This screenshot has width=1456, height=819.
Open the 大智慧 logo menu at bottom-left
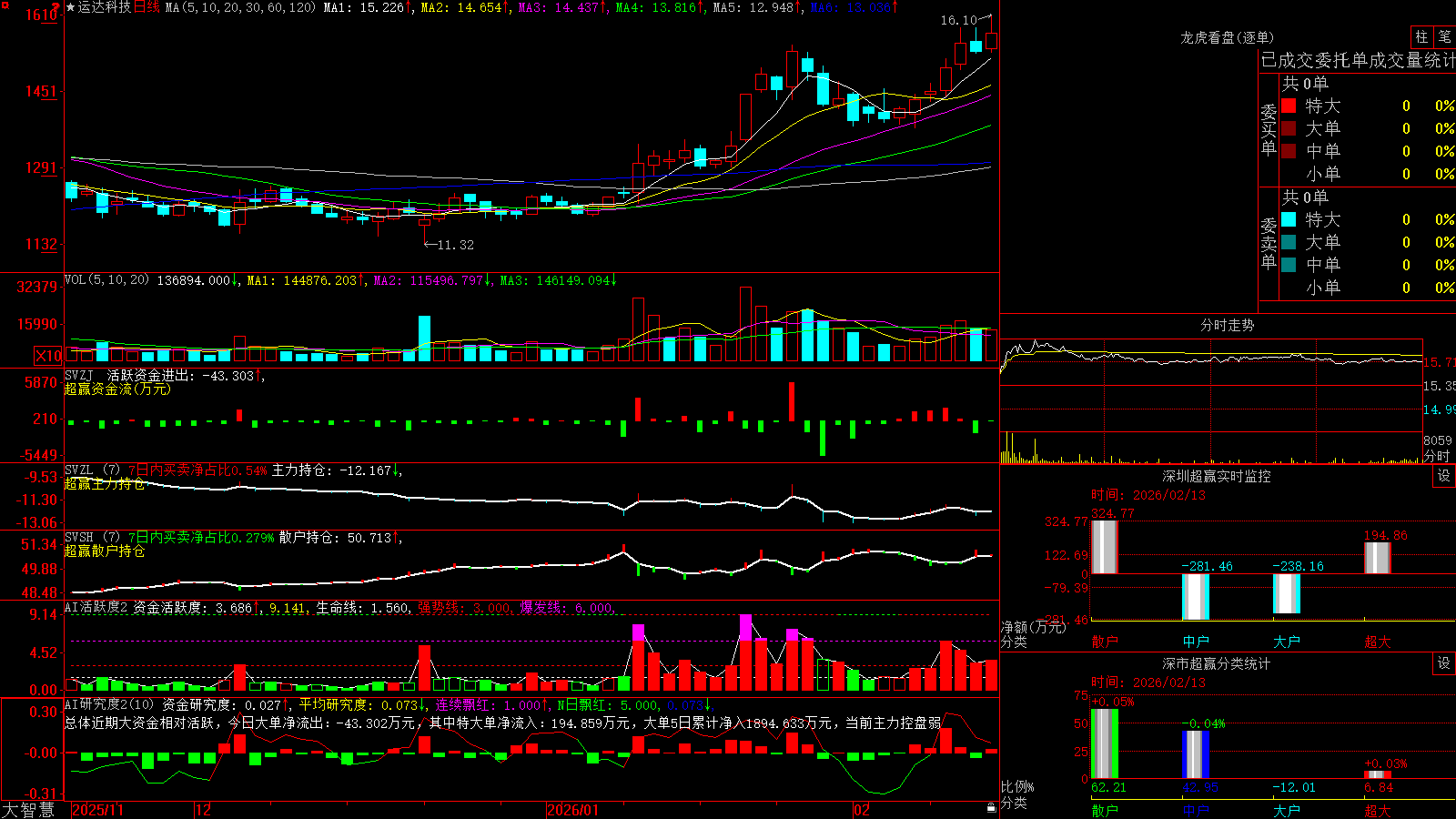(28, 810)
